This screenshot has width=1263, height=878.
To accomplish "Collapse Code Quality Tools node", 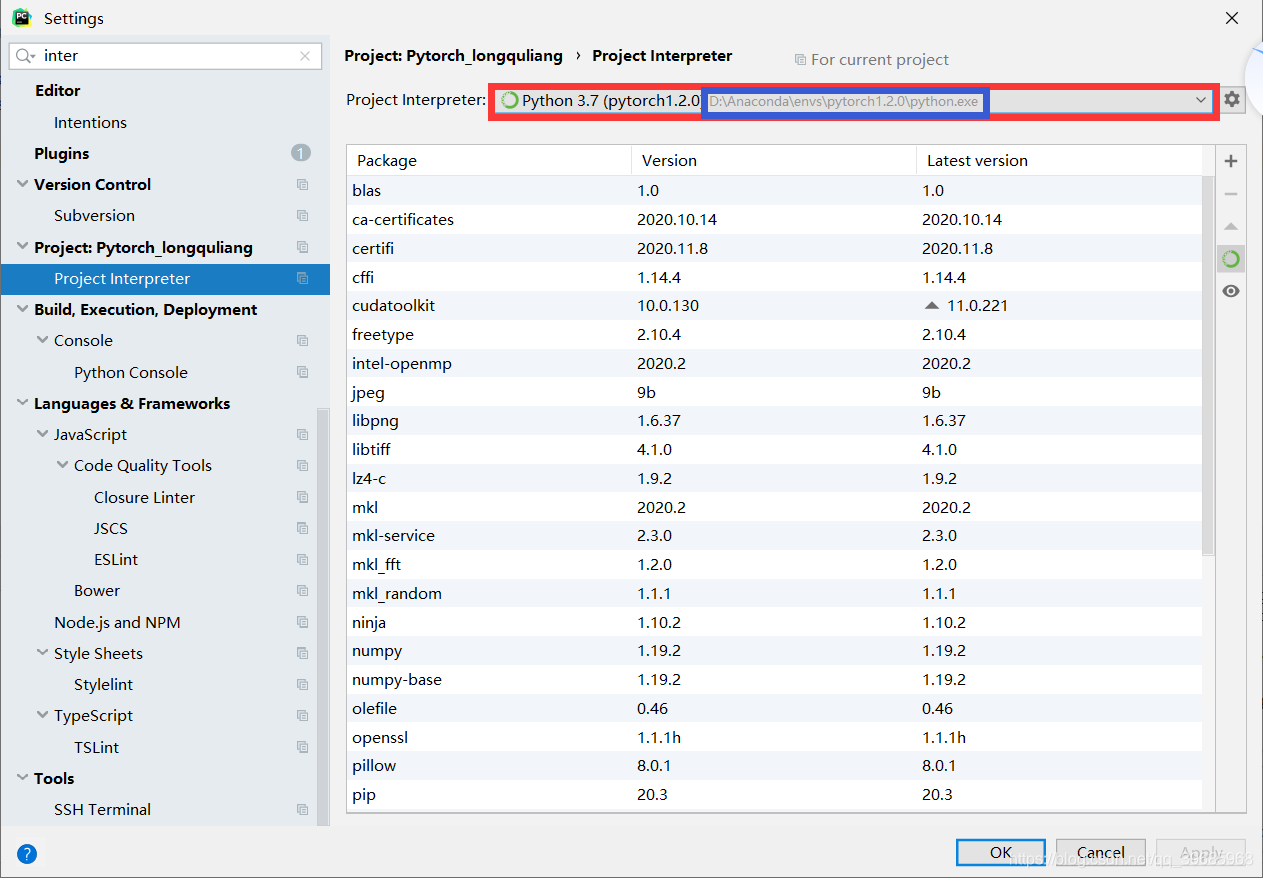I will click(62, 466).
